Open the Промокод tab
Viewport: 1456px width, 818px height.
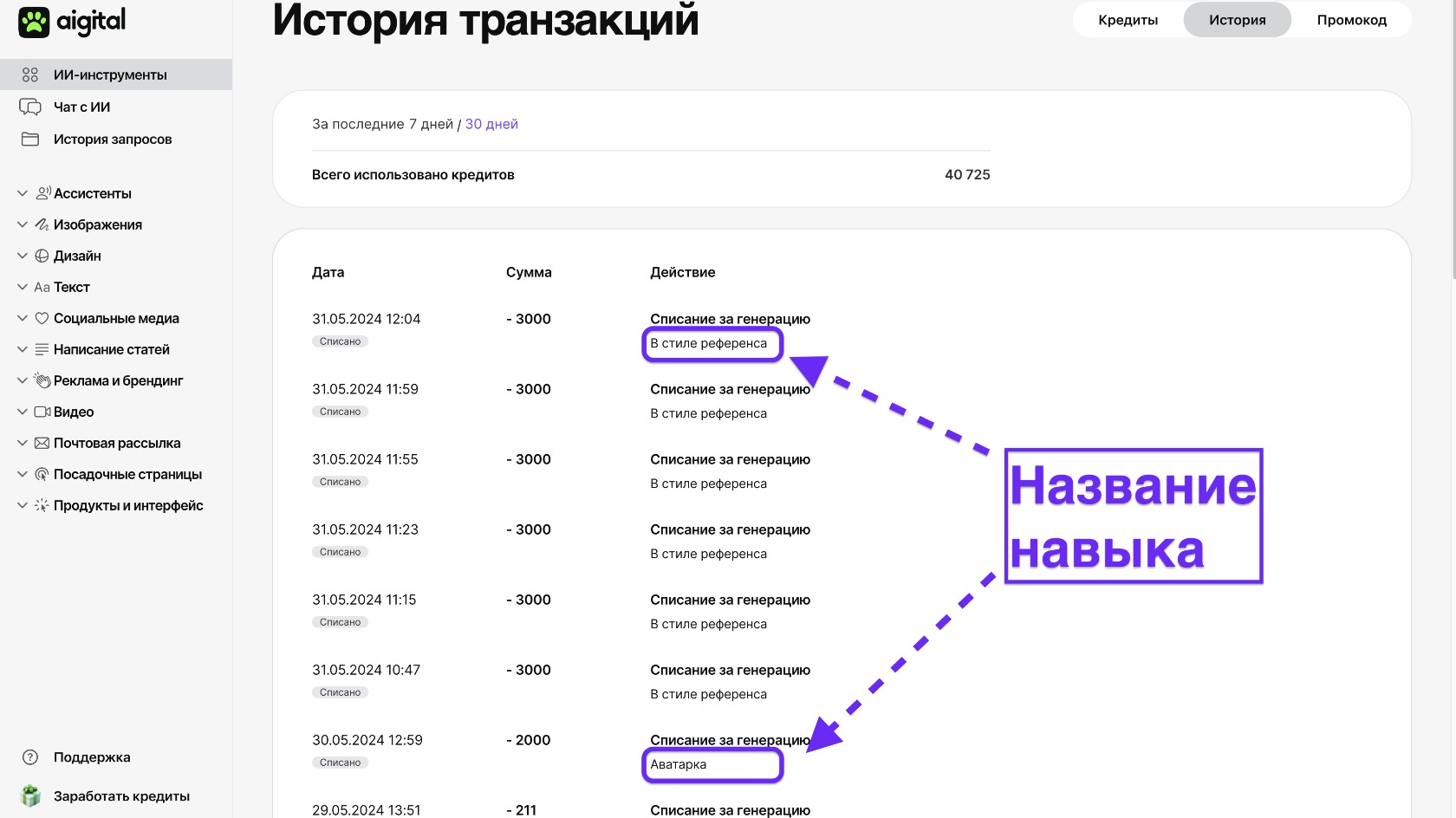[x=1351, y=20]
